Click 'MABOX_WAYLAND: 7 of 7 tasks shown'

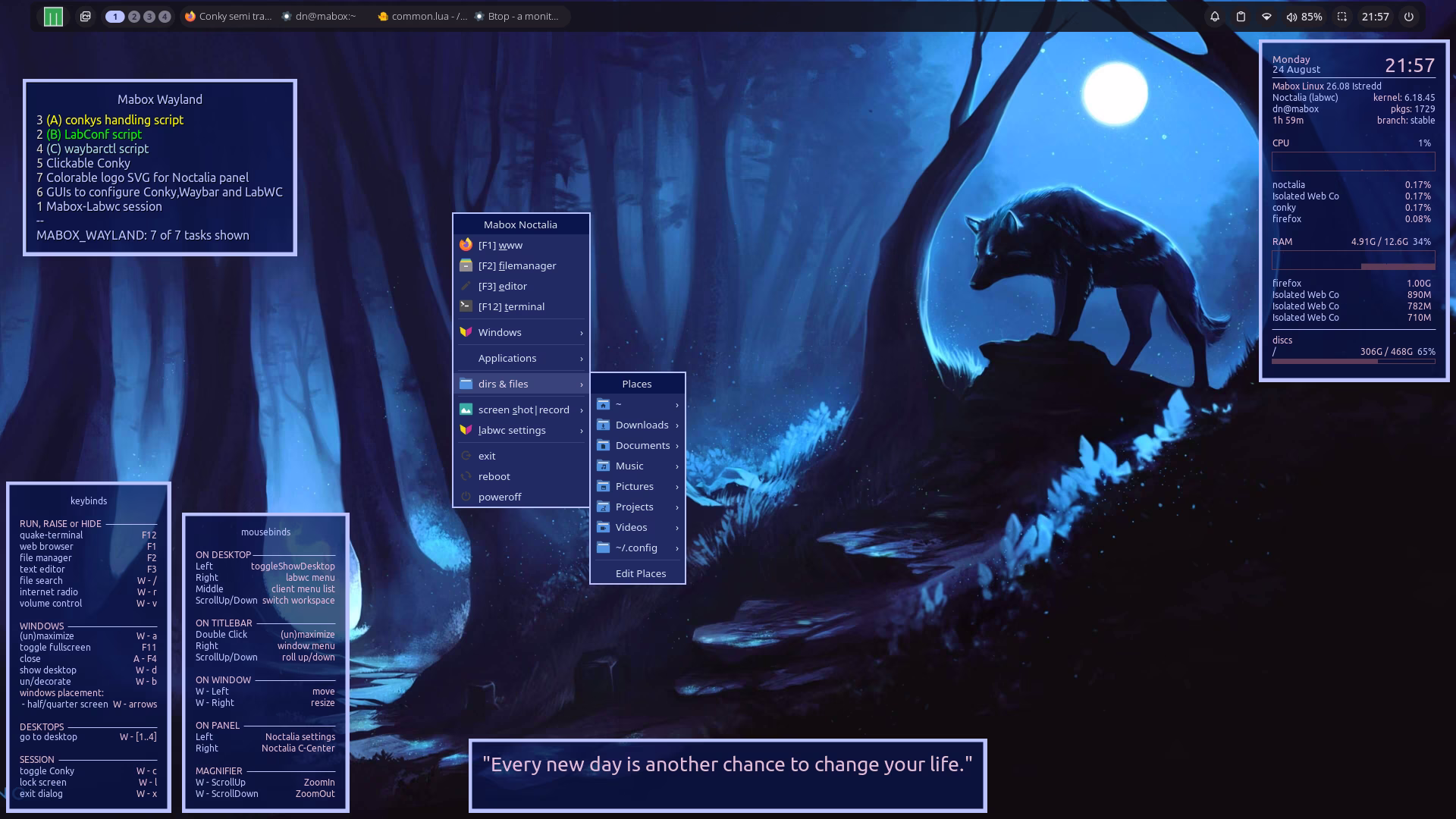[x=143, y=235]
